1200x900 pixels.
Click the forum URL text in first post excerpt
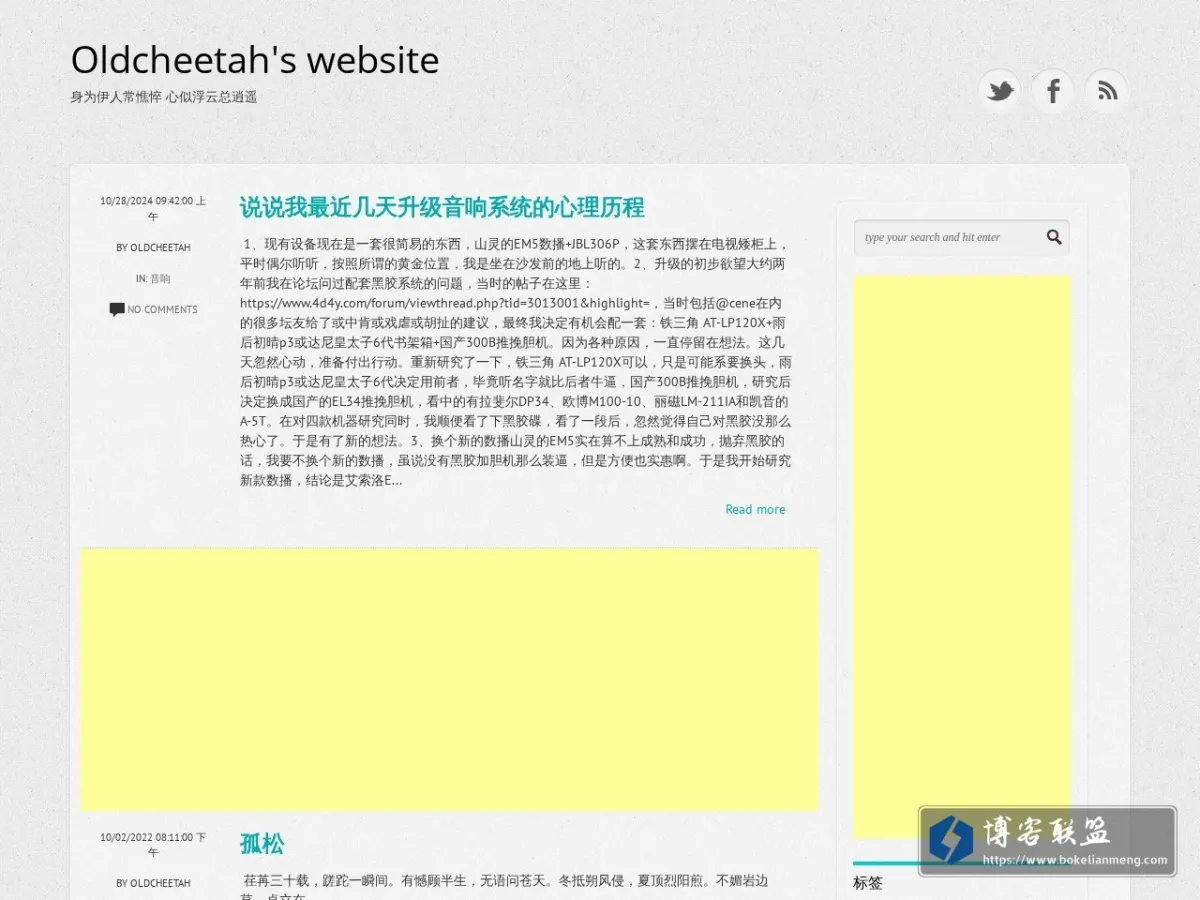coord(444,302)
